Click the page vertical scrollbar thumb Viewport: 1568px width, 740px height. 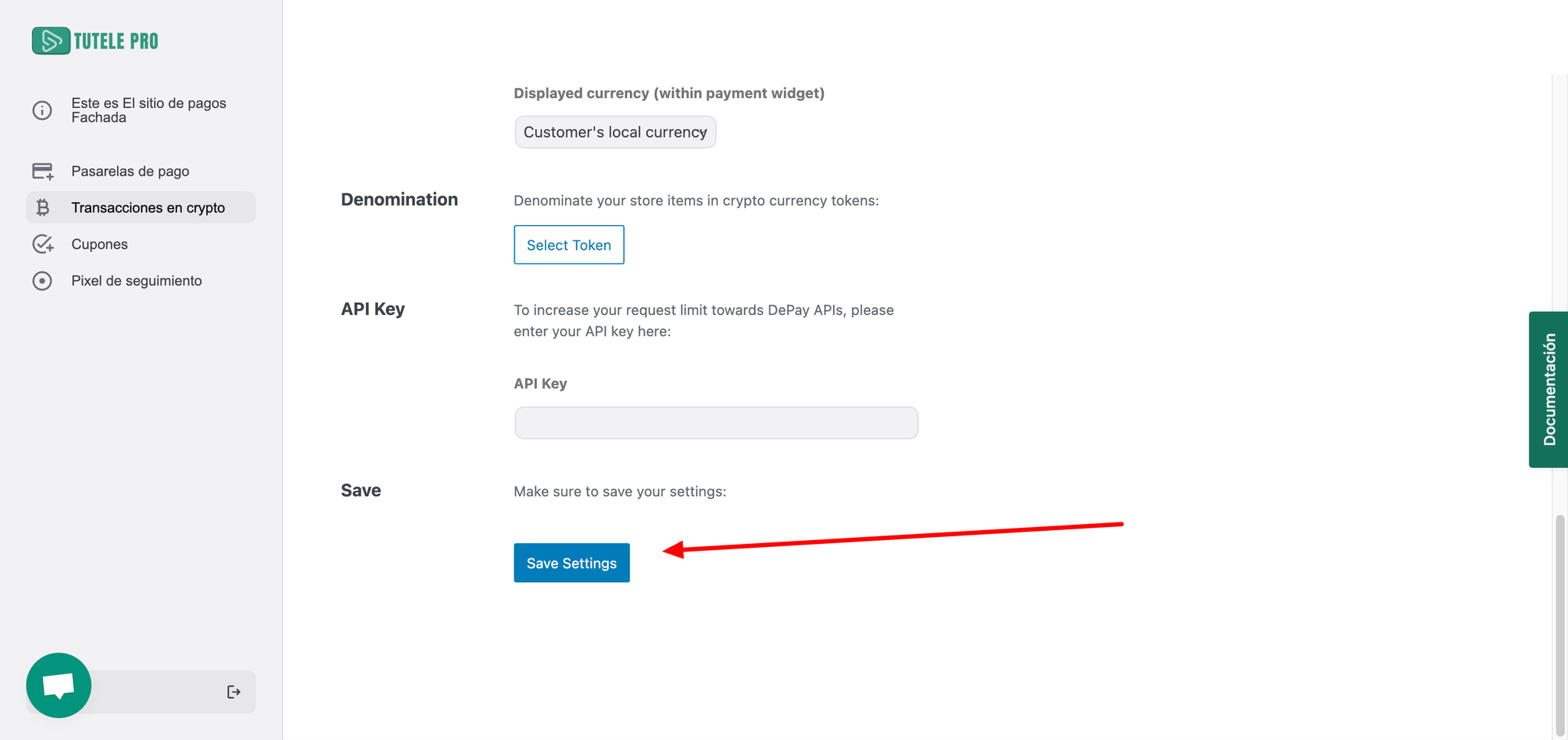(x=1560, y=624)
